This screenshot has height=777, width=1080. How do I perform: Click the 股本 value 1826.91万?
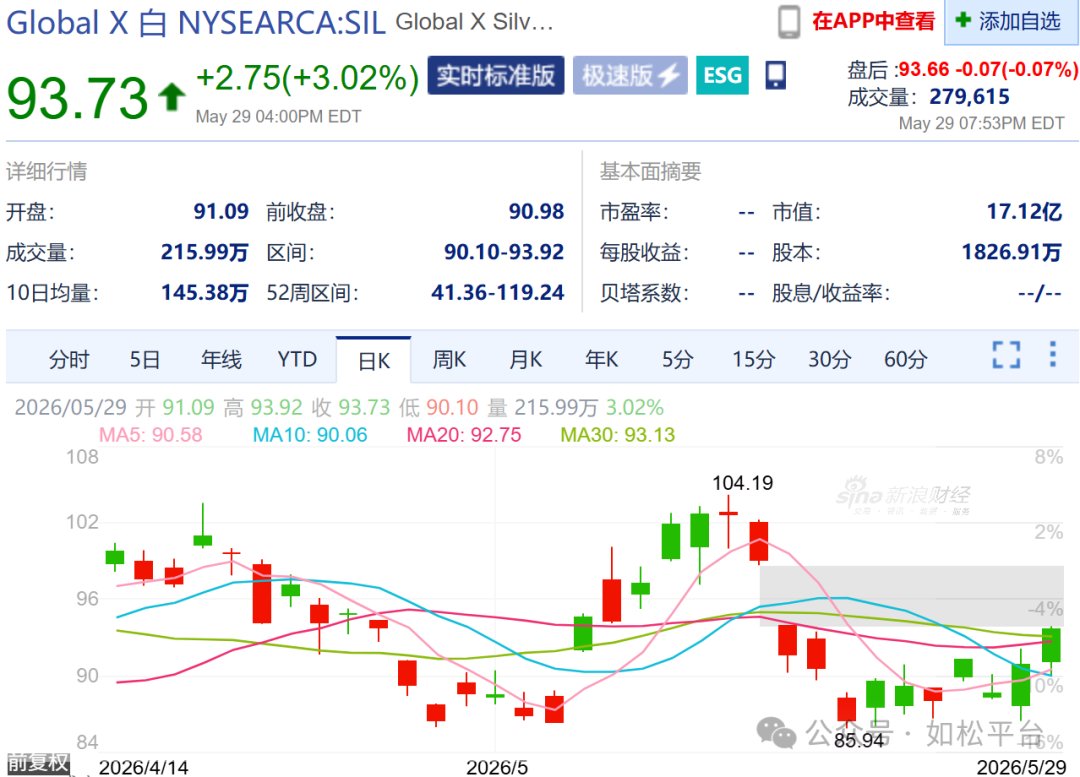[1012, 252]
